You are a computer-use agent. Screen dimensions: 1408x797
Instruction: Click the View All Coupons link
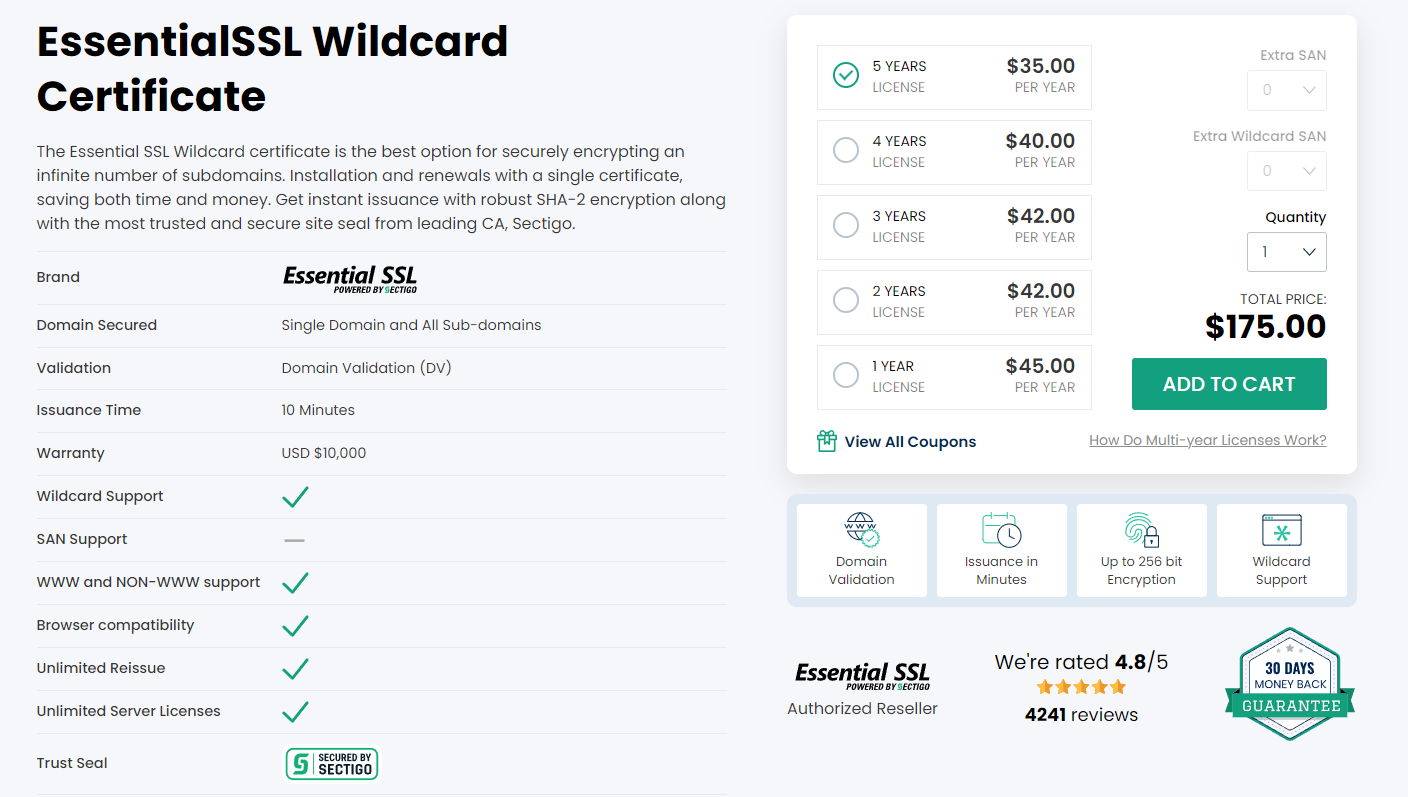click(910, 442)
